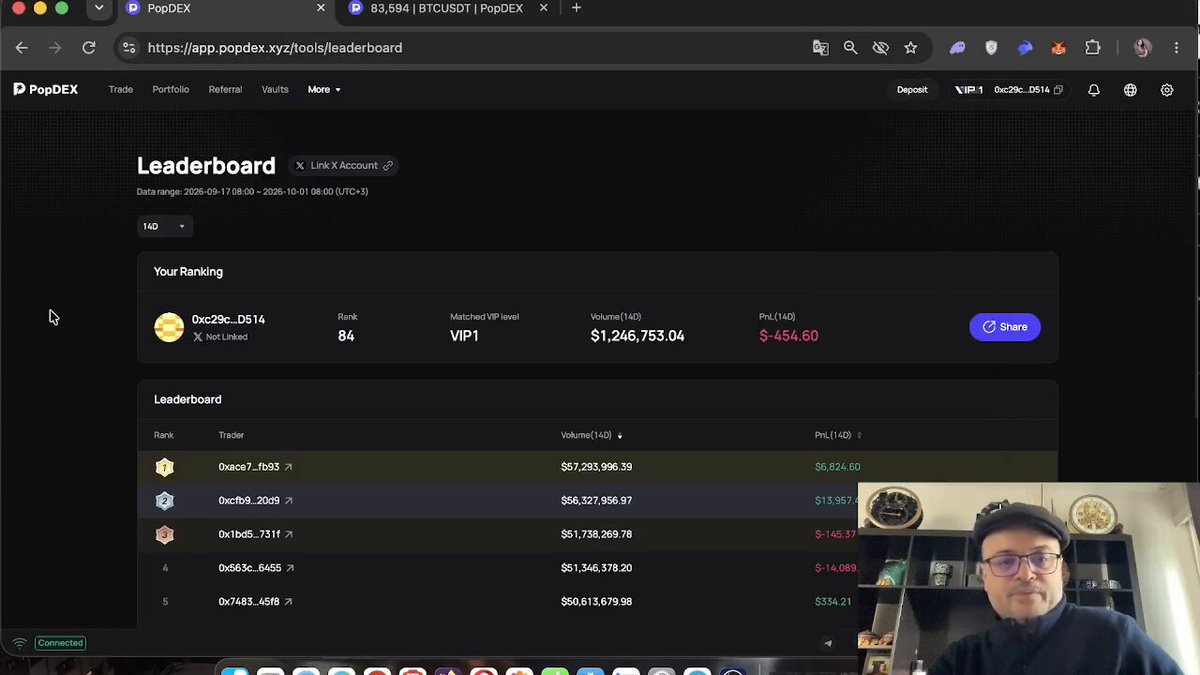Click the MetaMask fox extension icon
Viewport: 1200px width, 675px height.
1058,48
